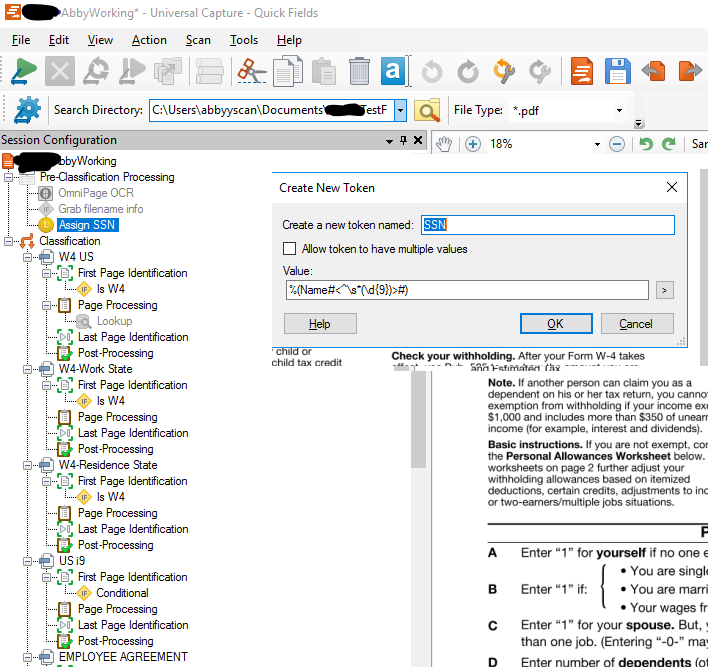708x667 pixels.
Task: Select the 'Grab filename info' tree item
Action: pyautogui.click(x=100, y=209)
